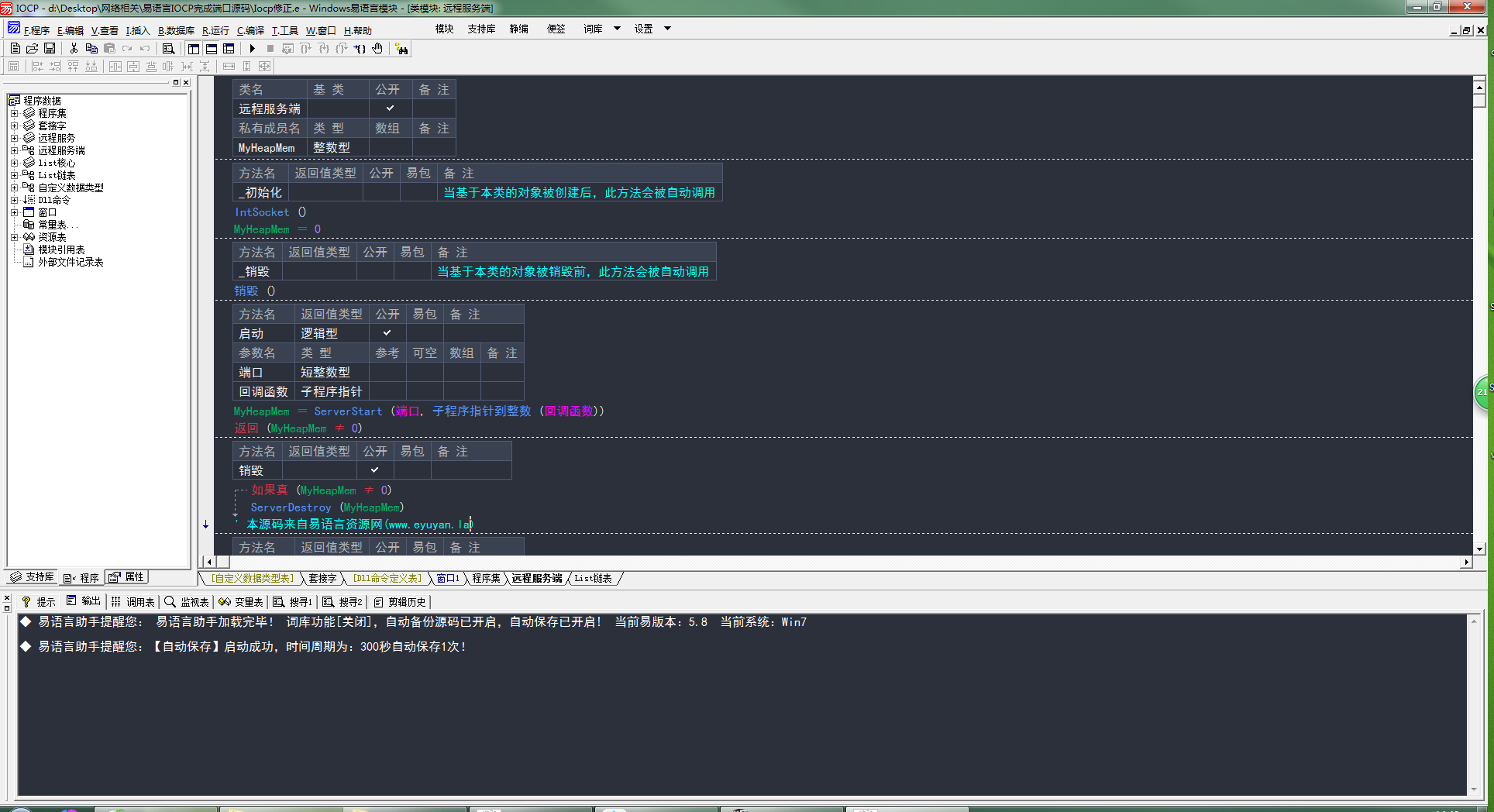Click the Open file folder icon
This screenshot has width=1494, height=812.
pos(33,49)
